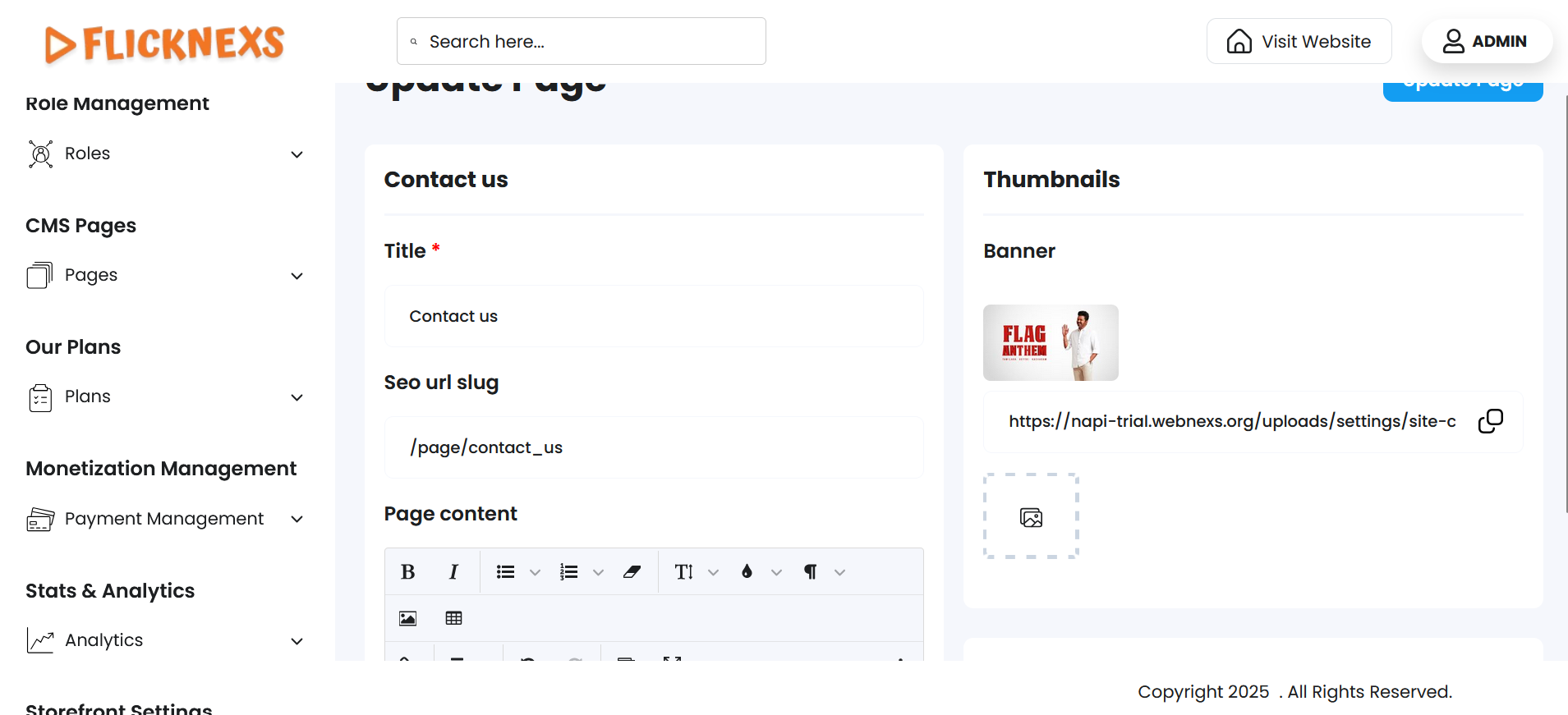Insert a table in the editor
The width and height of the screenshot is (1568, 715).
(453, 618)
